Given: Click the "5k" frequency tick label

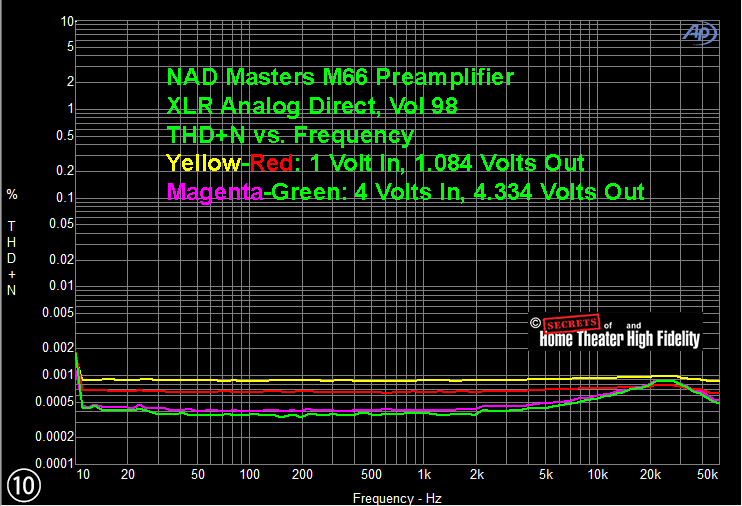Looking at the screenshot, I should click(x=546, y=475).
